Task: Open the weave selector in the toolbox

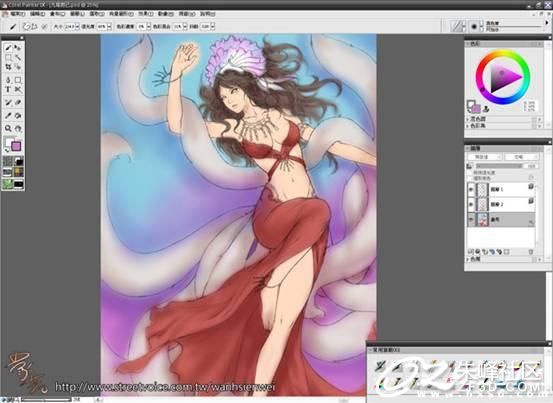Action: (x=19, y=172)
